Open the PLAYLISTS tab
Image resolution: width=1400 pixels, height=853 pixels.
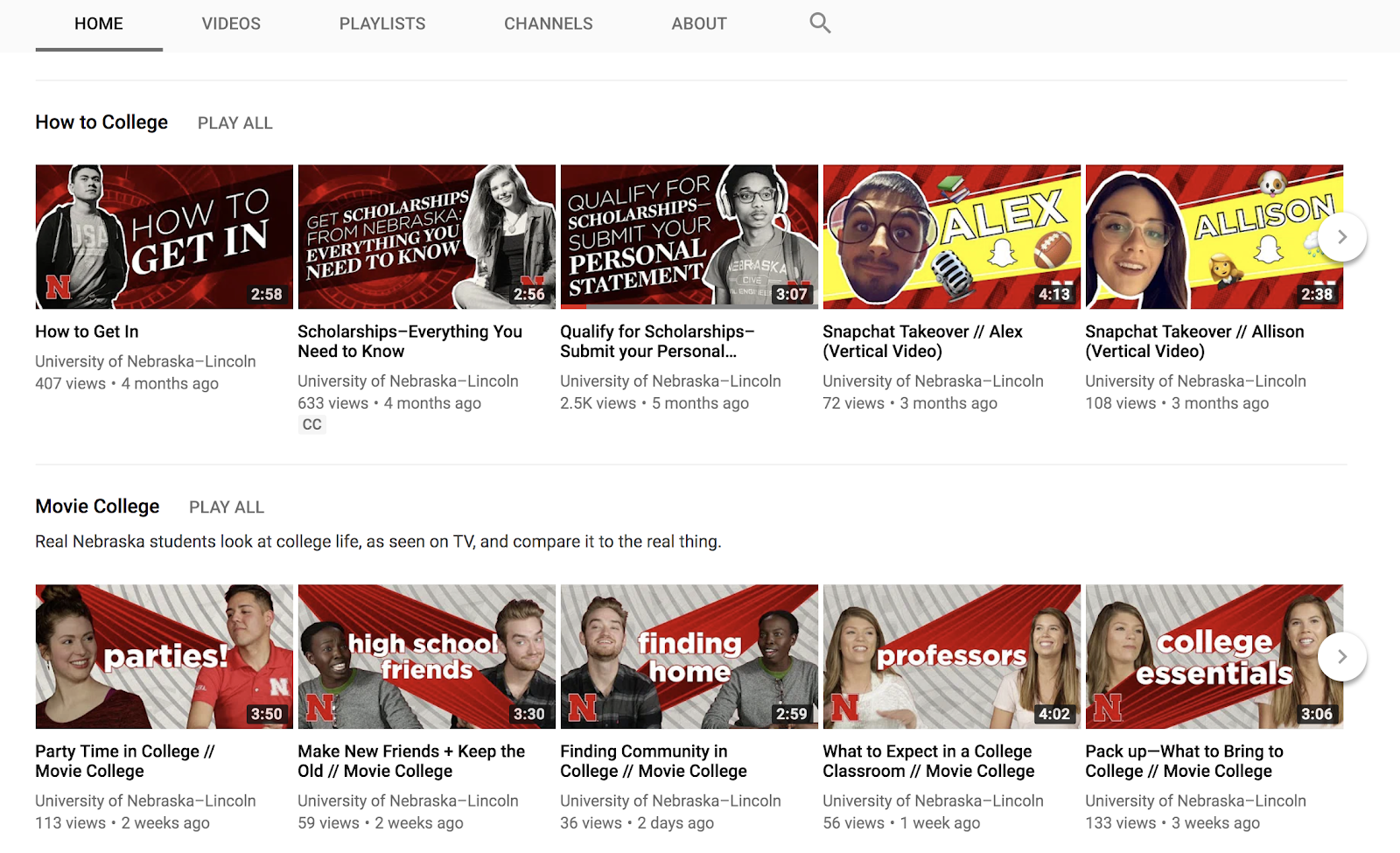[x=382, y=24]
